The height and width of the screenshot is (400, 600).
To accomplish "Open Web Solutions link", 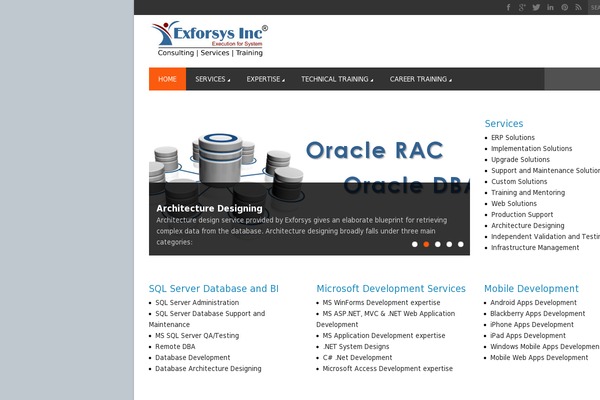I will tap(514, 203).
